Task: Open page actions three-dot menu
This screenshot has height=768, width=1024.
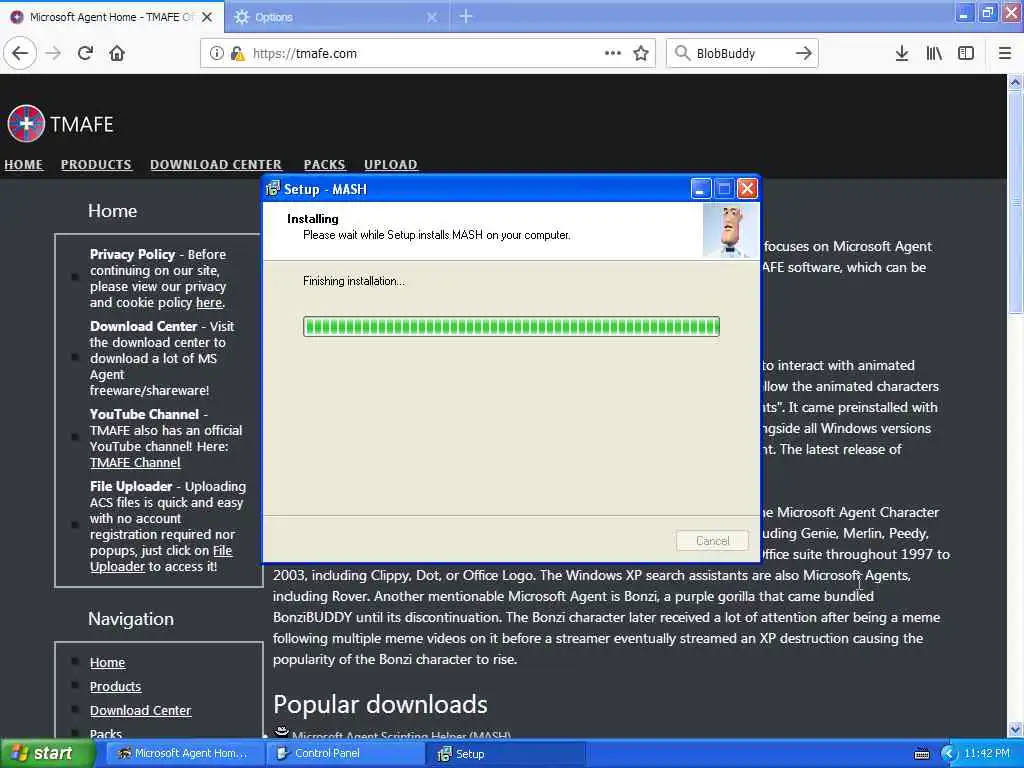Action: [x=613, y=53]
